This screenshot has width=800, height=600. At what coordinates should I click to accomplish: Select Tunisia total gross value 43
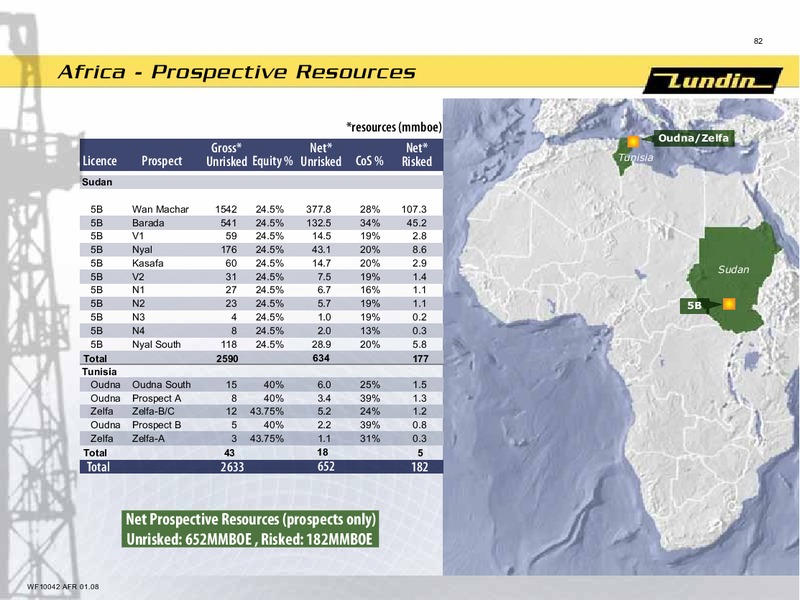pyautogui.click(x=229, y=453)
